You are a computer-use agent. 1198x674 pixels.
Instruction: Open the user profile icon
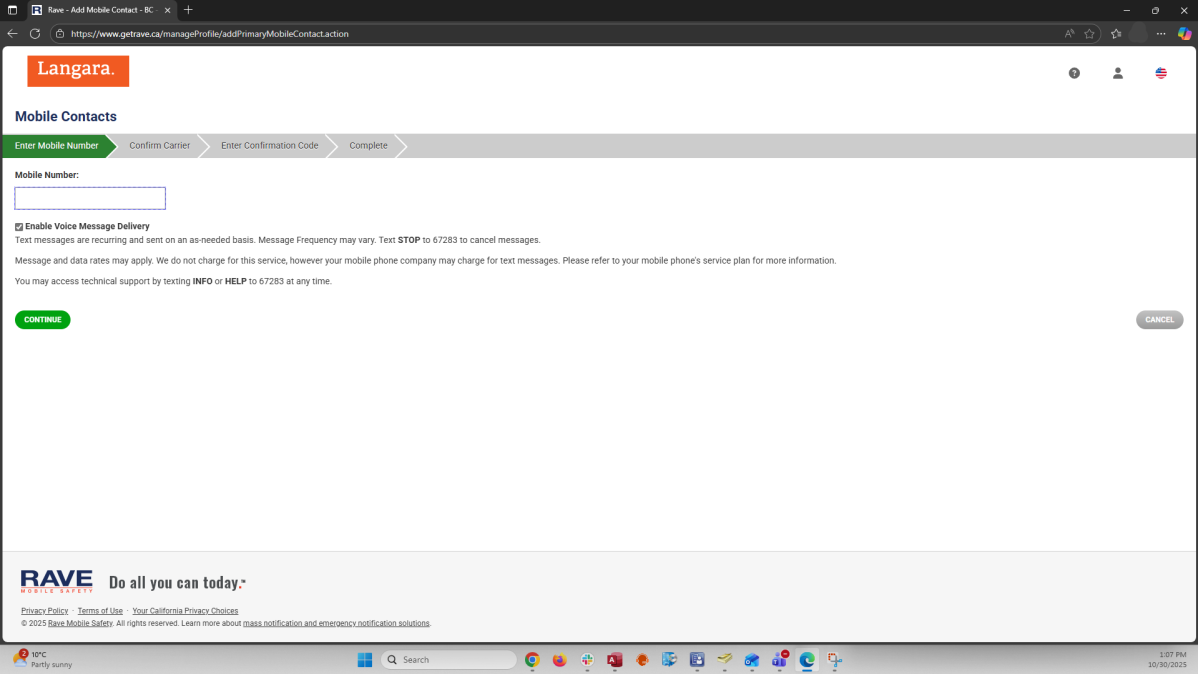pos(1118,73)
